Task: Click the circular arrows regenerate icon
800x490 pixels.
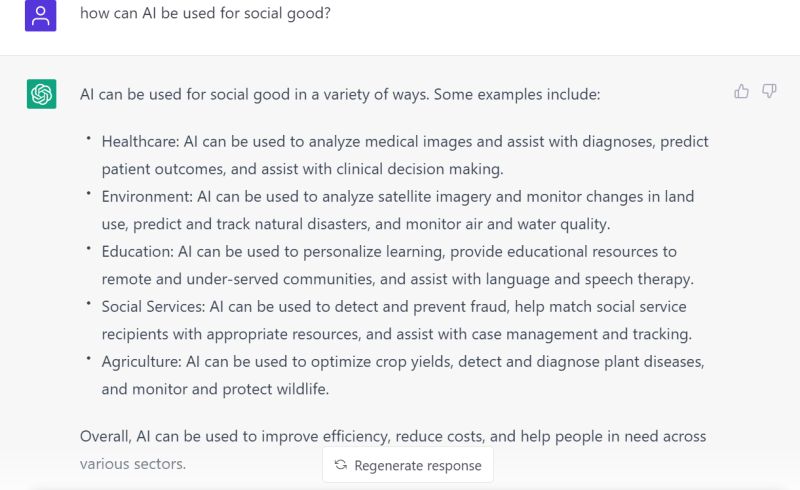Action: pos(341,464)
